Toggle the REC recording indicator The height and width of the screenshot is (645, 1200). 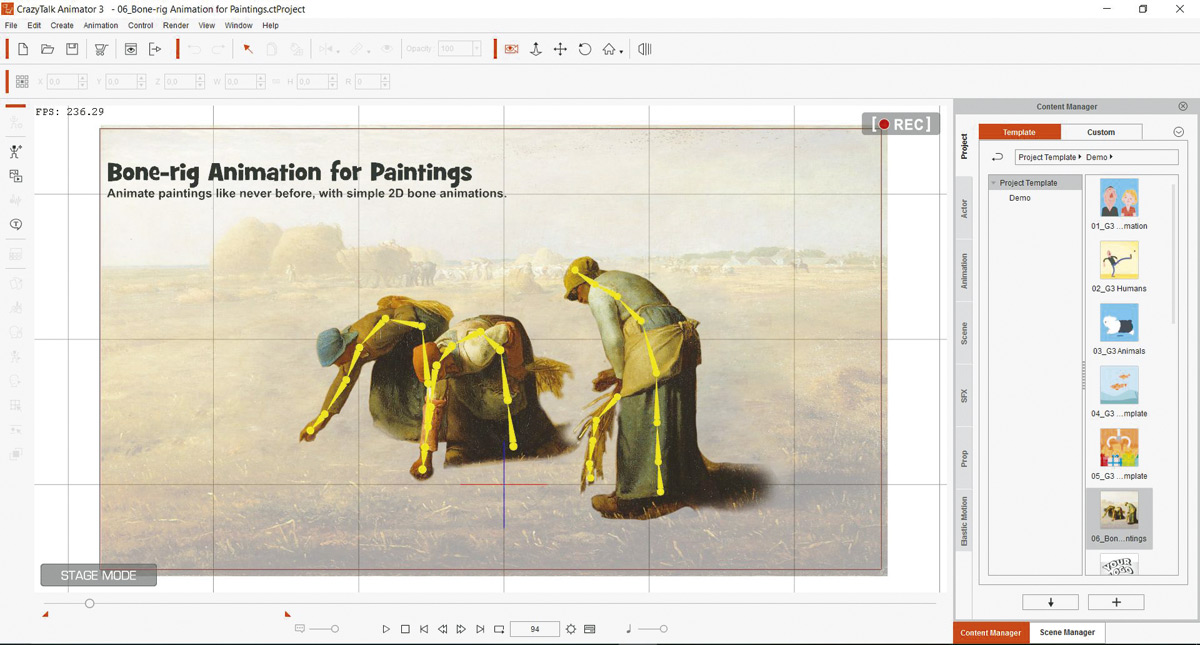pyautogui.click(x=901, y=124)
